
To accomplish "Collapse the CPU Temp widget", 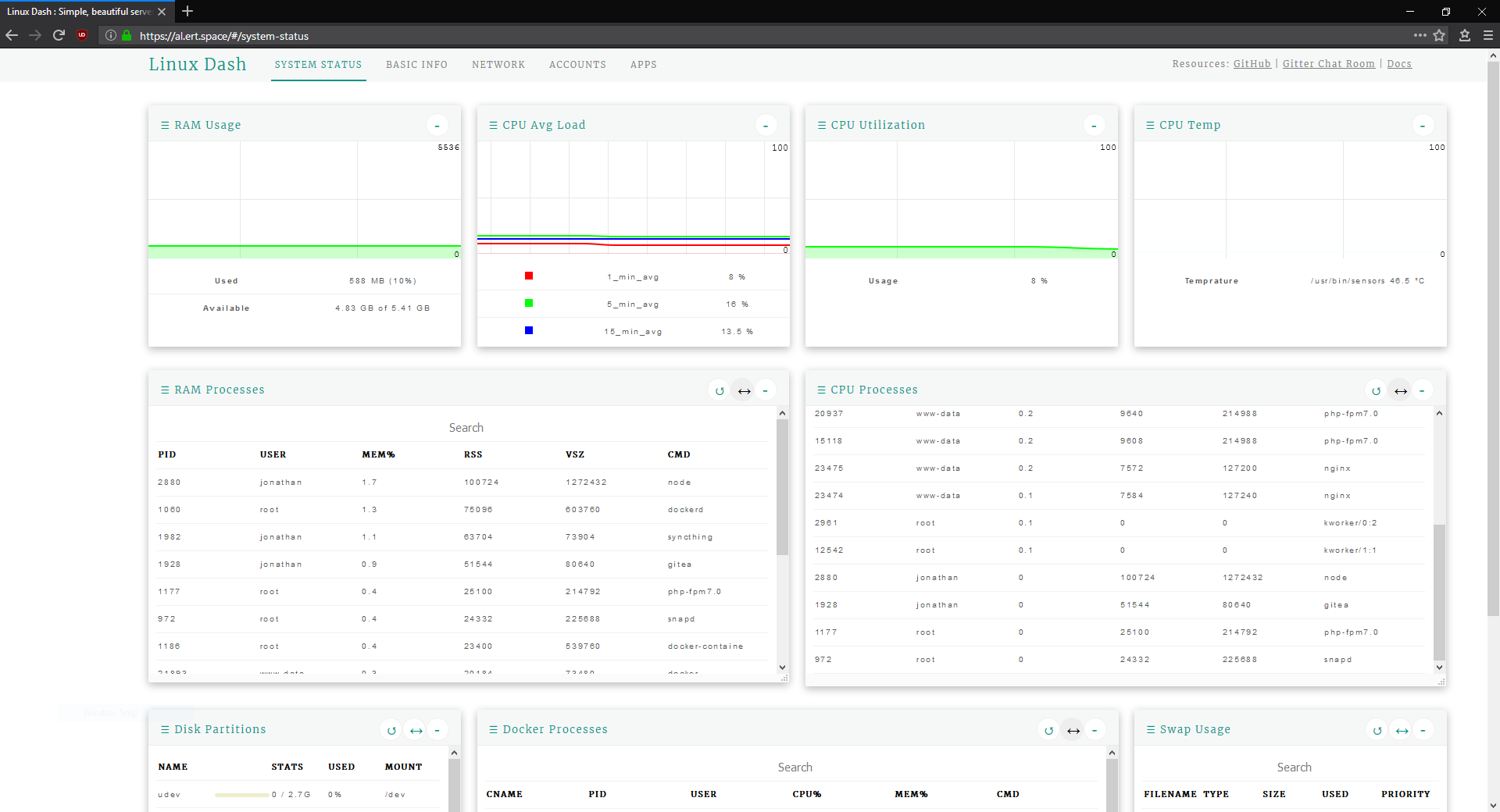I will (1423, 126).
